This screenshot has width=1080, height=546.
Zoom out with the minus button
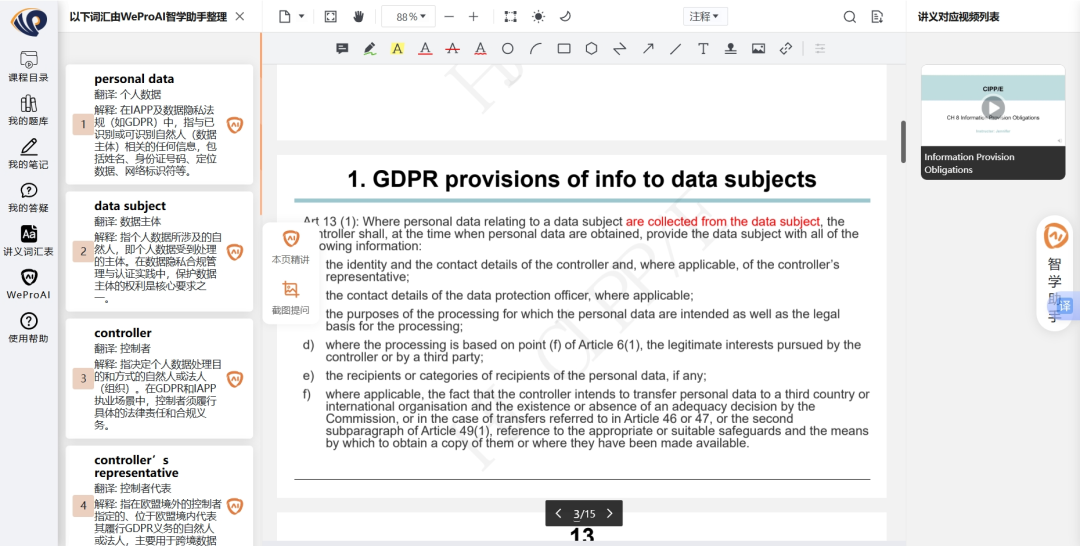coord(449,17)
